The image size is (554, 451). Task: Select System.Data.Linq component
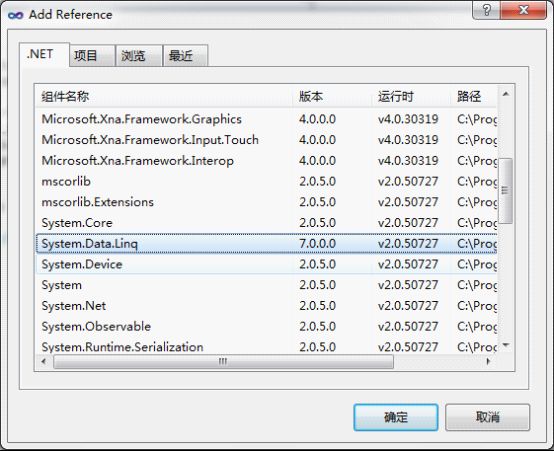pyautogui.click(x=267, y=244)
